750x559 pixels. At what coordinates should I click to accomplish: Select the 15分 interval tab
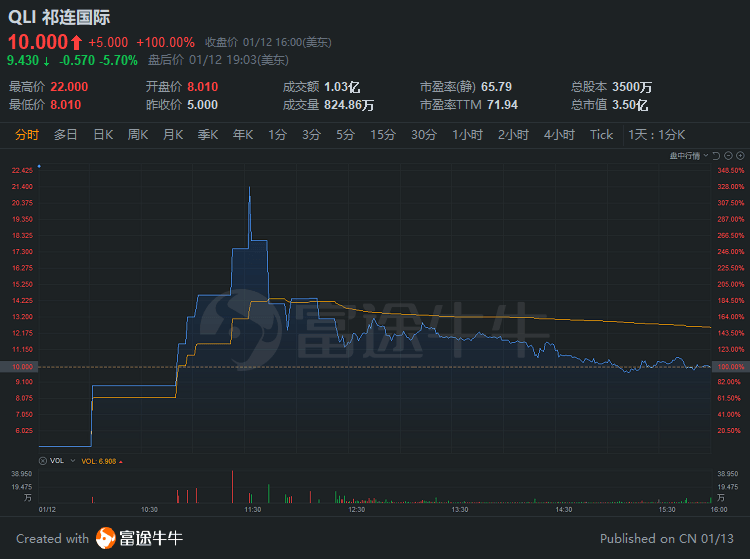(x=383, y=135)
